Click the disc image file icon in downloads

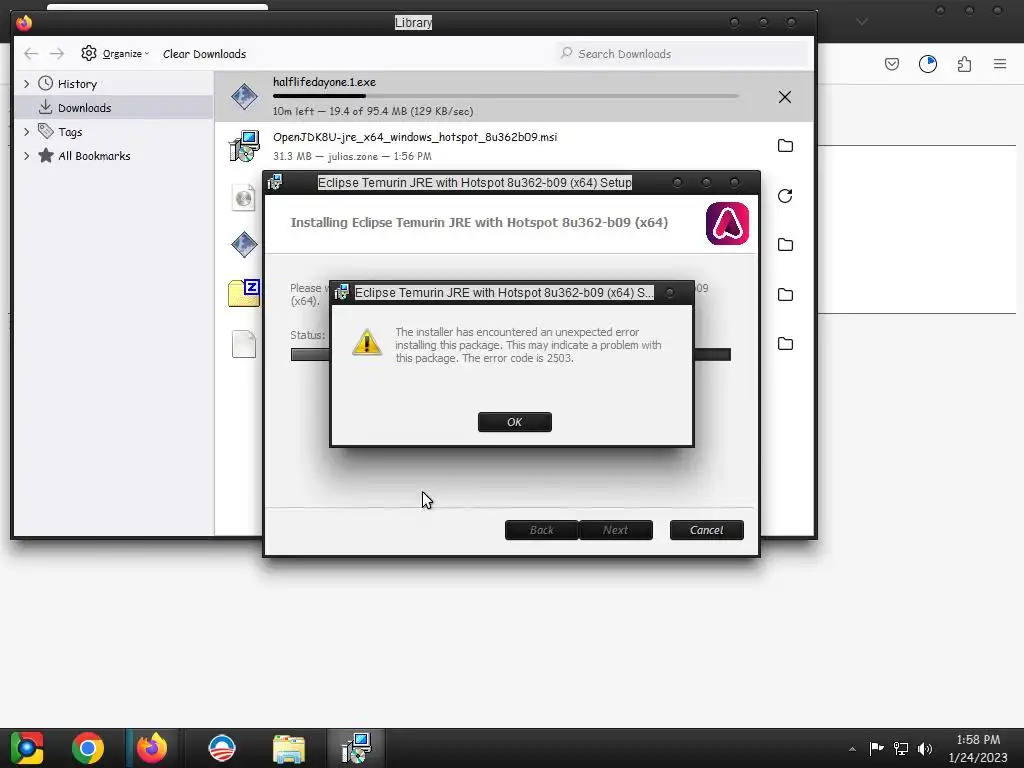244,197
